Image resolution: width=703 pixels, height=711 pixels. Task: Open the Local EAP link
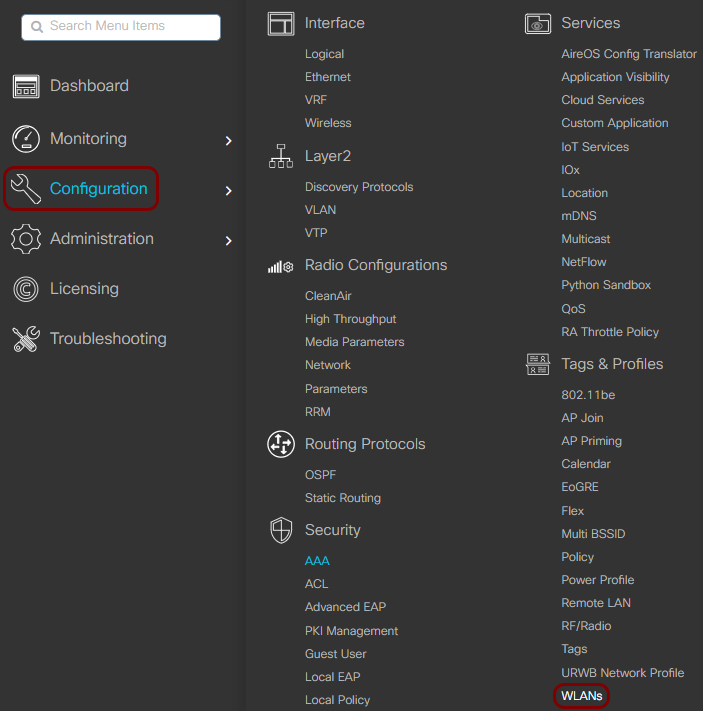[x=332, y=677]
